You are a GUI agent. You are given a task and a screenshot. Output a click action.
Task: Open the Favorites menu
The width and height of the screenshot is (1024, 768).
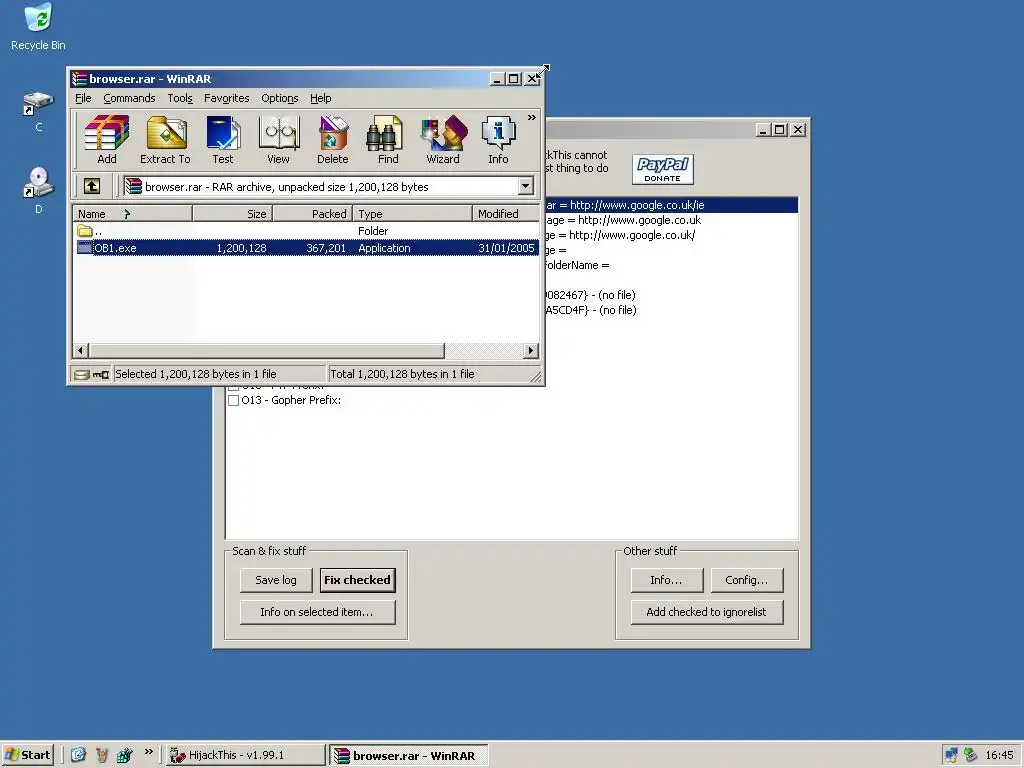227,98
